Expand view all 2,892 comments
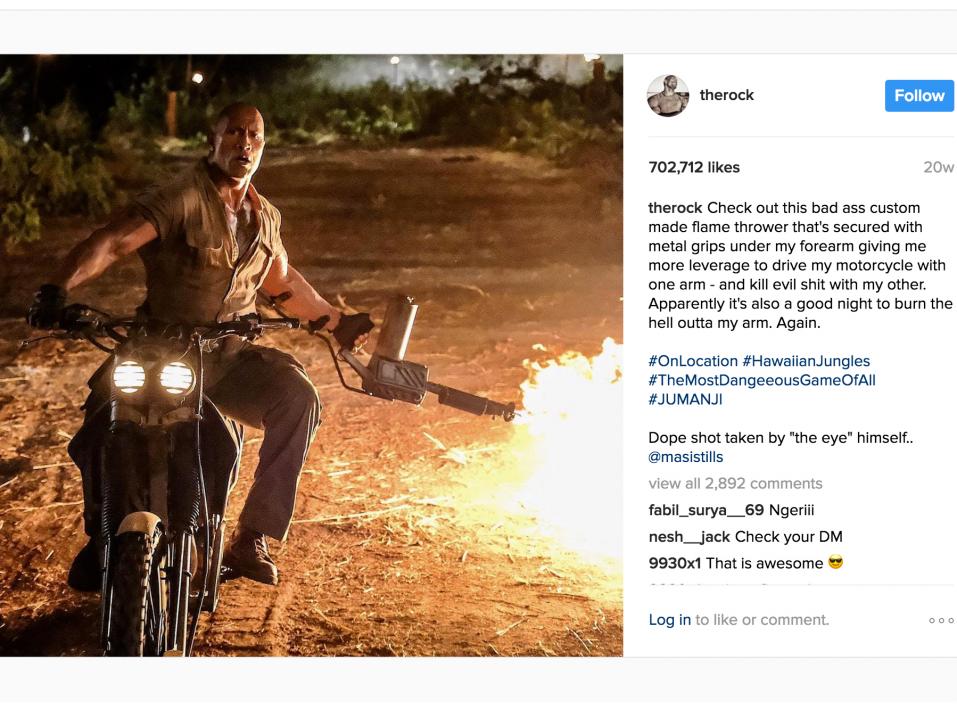This screenshot has width=957, height=718. (735, 484)
